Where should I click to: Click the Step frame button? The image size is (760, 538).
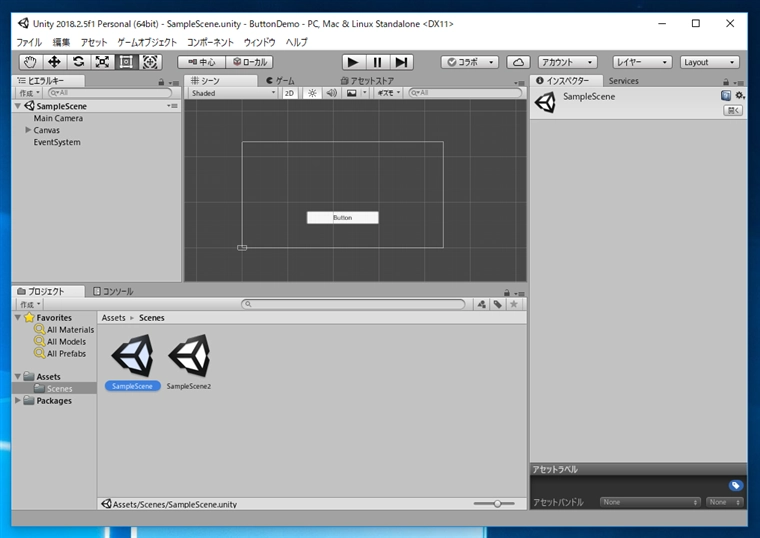point(401,62)
